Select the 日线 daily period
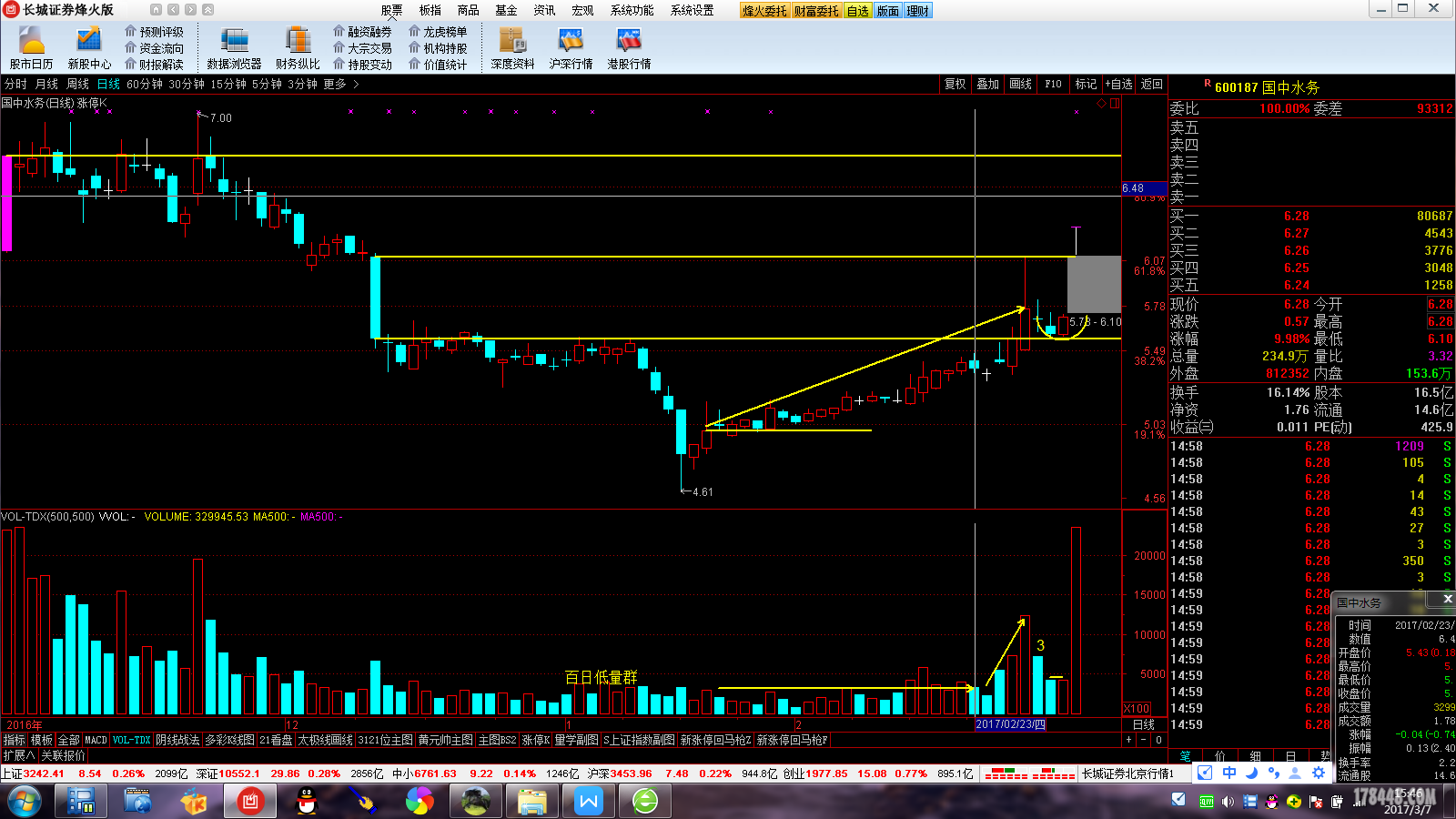Image resolution: width=1456 pixels, height=819 pixels. (x=108, y=84)
